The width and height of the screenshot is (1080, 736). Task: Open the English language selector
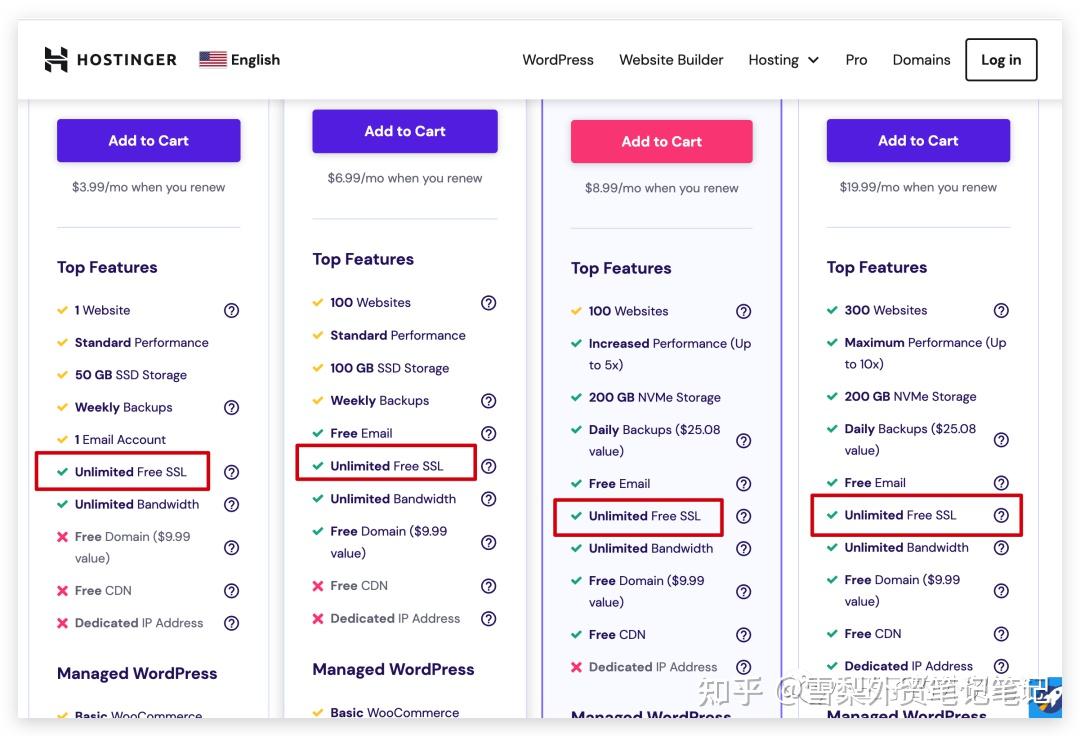coord(240,60)
